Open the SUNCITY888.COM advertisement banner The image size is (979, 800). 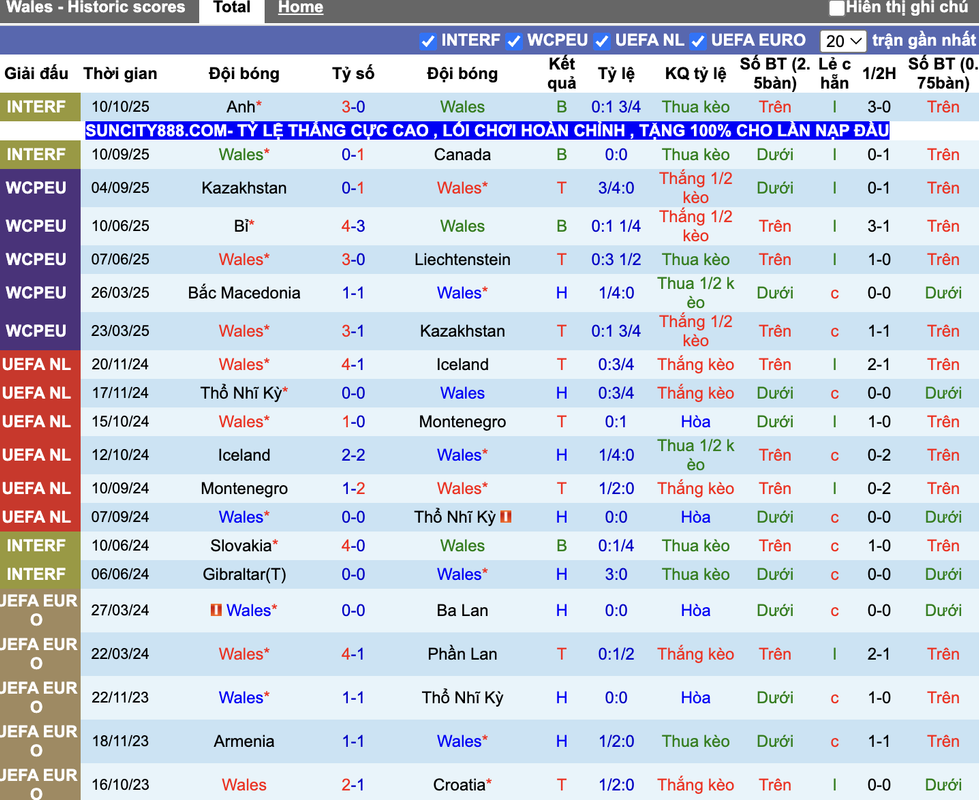point(487,131)
